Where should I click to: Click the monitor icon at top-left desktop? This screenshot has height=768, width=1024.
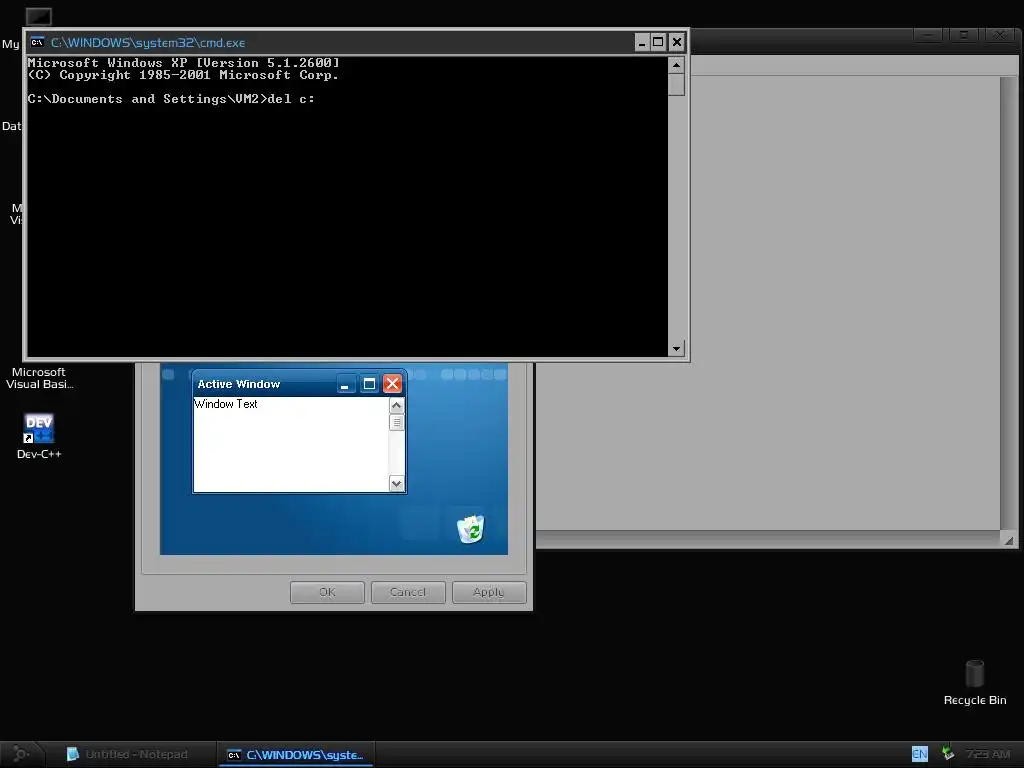(39, 17)
